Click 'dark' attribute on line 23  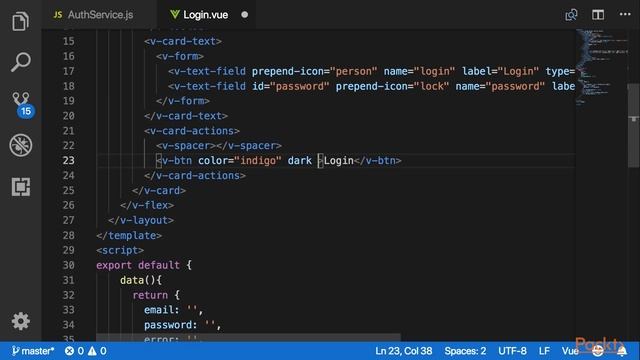click(x=300, y=160)
